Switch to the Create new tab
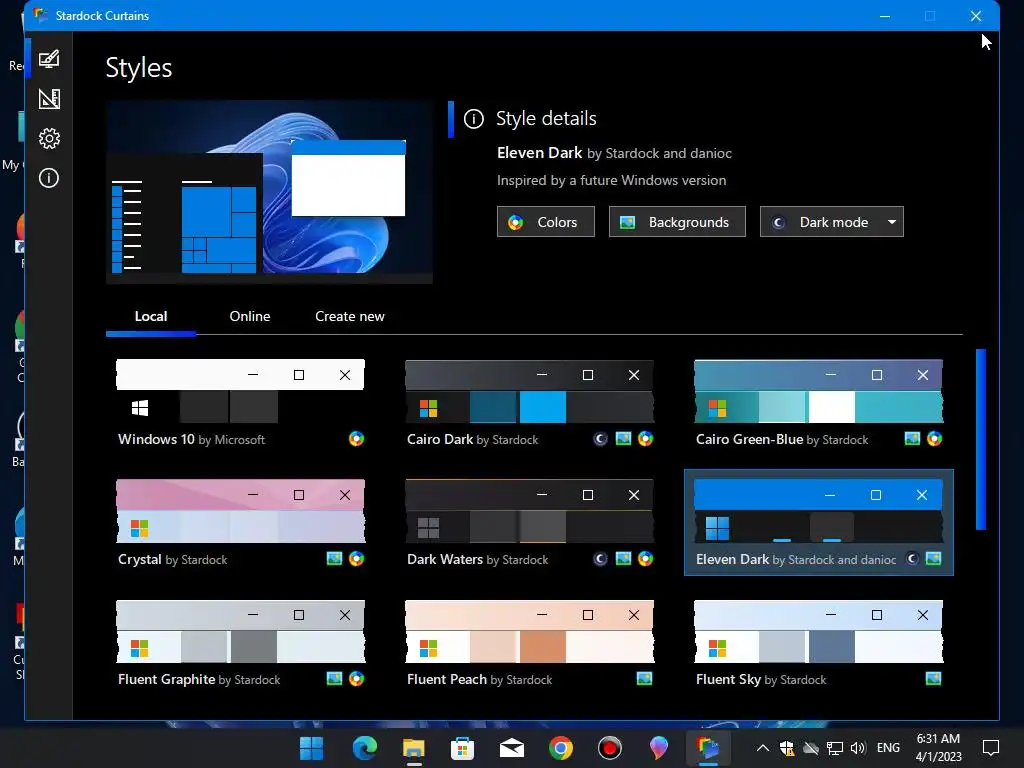1024x768 pixels. 350,317
